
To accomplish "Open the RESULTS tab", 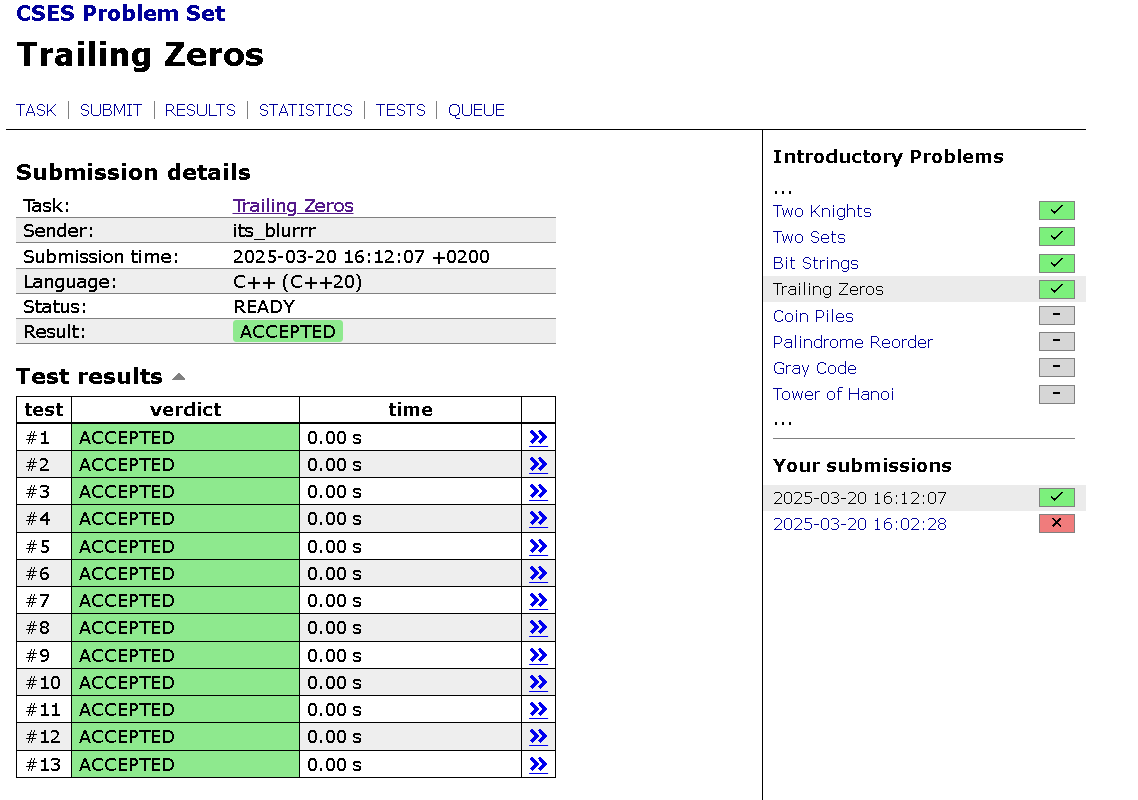I will click(200, 110).
